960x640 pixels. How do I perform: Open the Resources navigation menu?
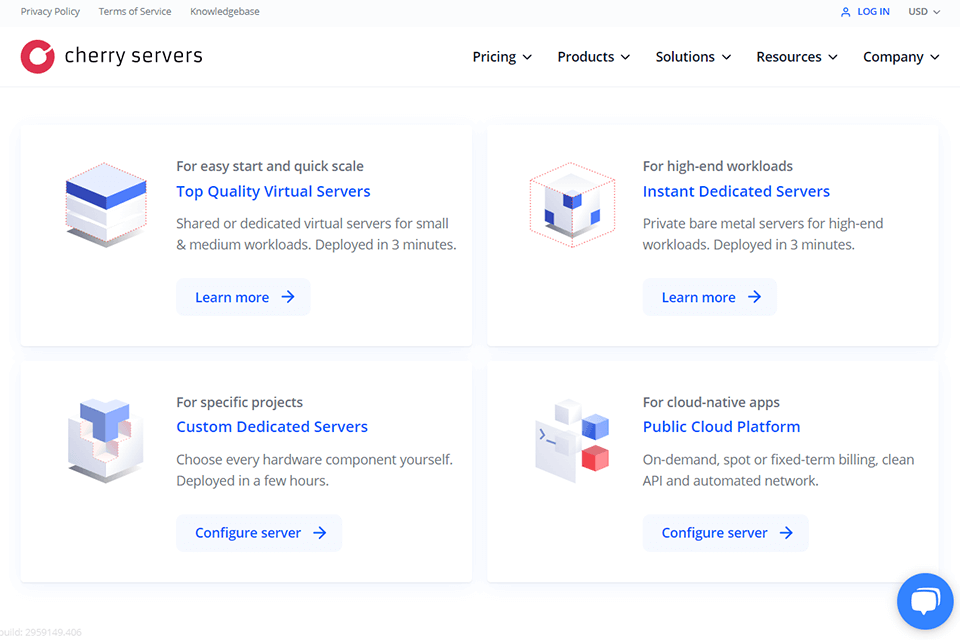797,57
